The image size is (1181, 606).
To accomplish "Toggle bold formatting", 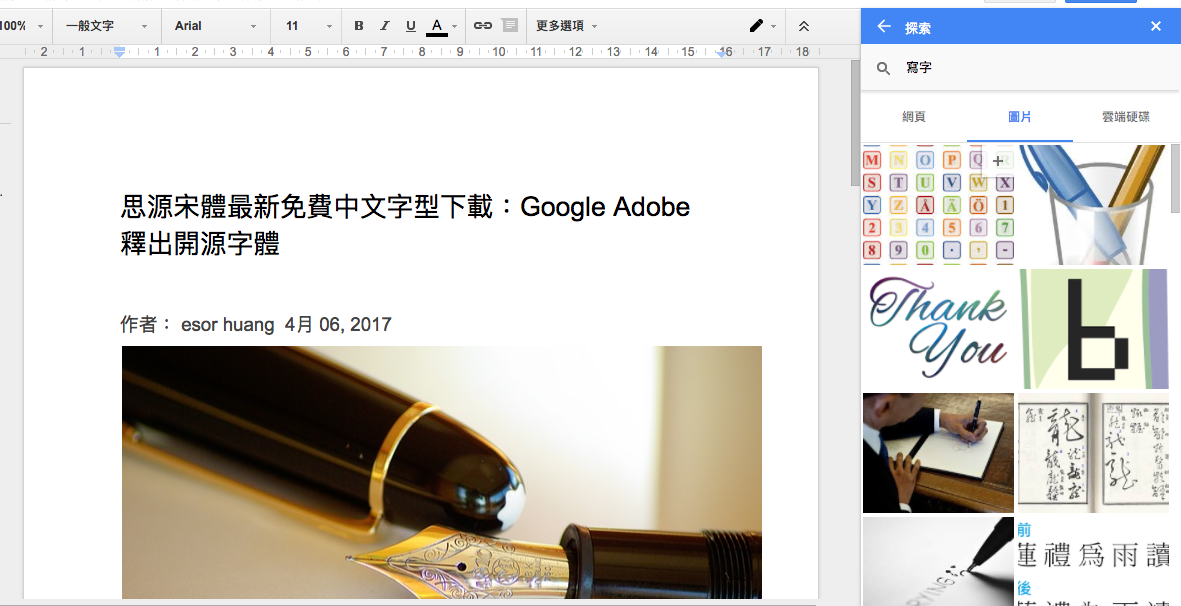I will pyautogui.click(x=359, y=26).
